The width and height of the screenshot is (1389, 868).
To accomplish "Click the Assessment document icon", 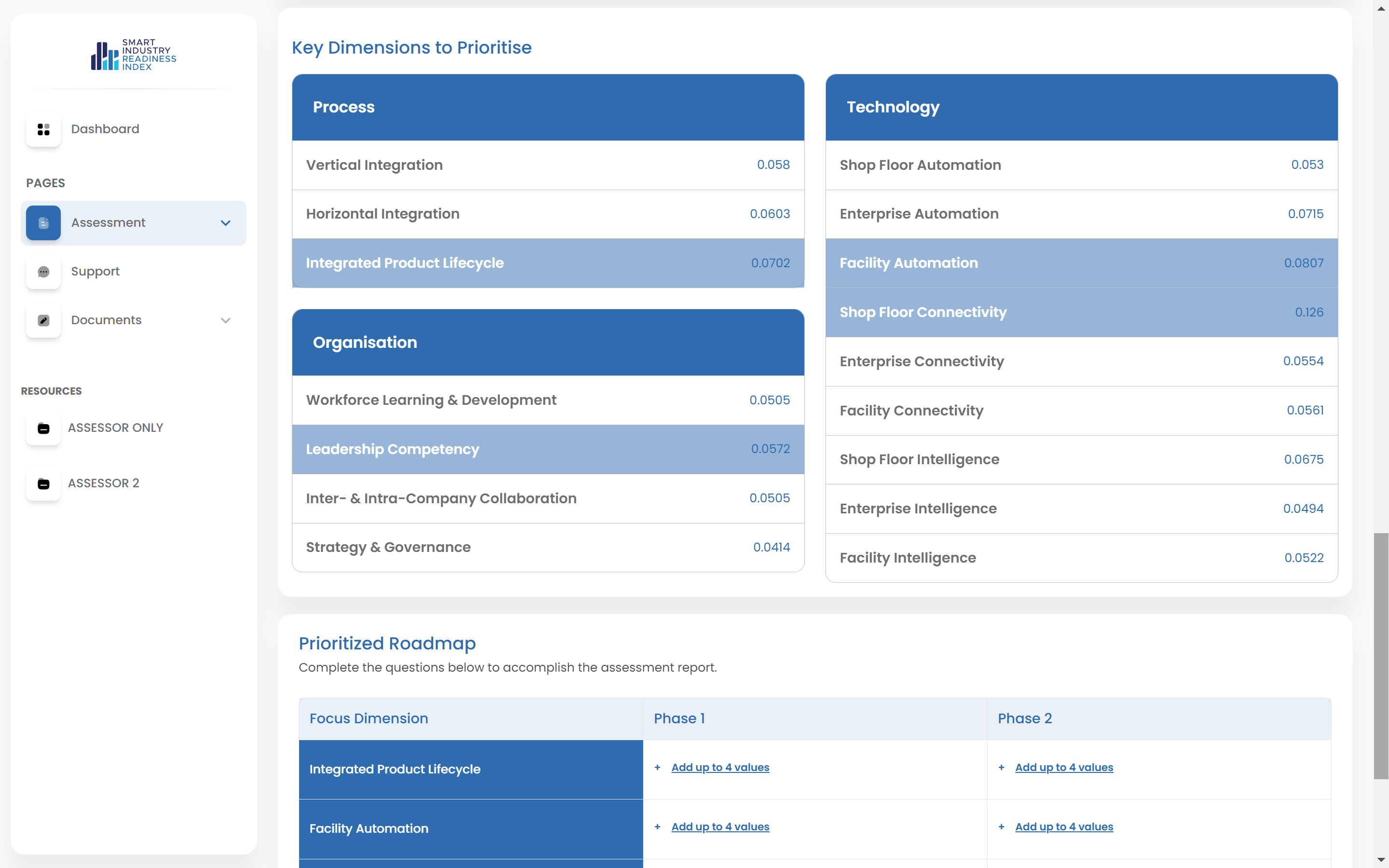I will 43,223.
